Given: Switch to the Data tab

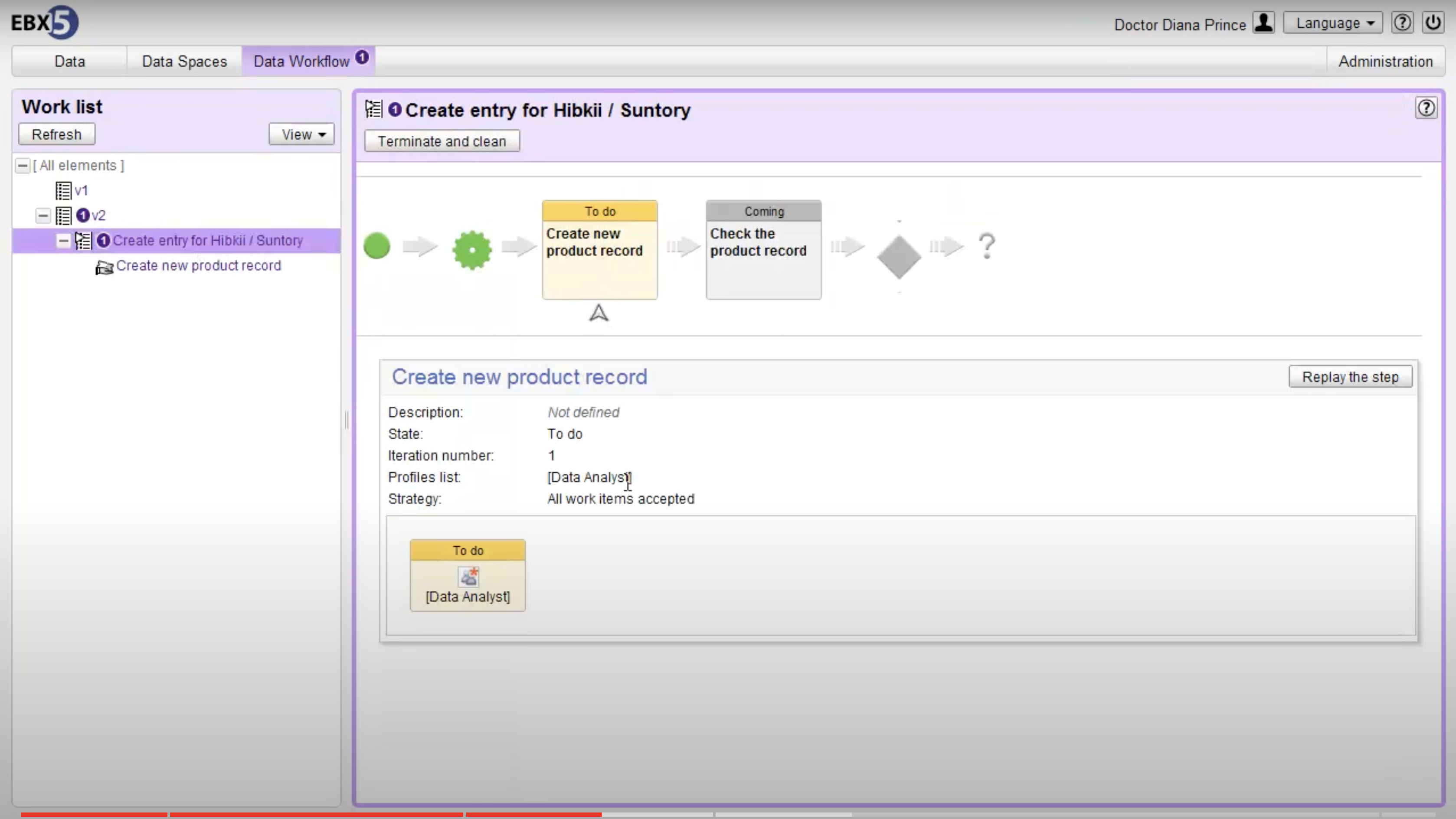Looking at the screenshot, I should 69,61.
